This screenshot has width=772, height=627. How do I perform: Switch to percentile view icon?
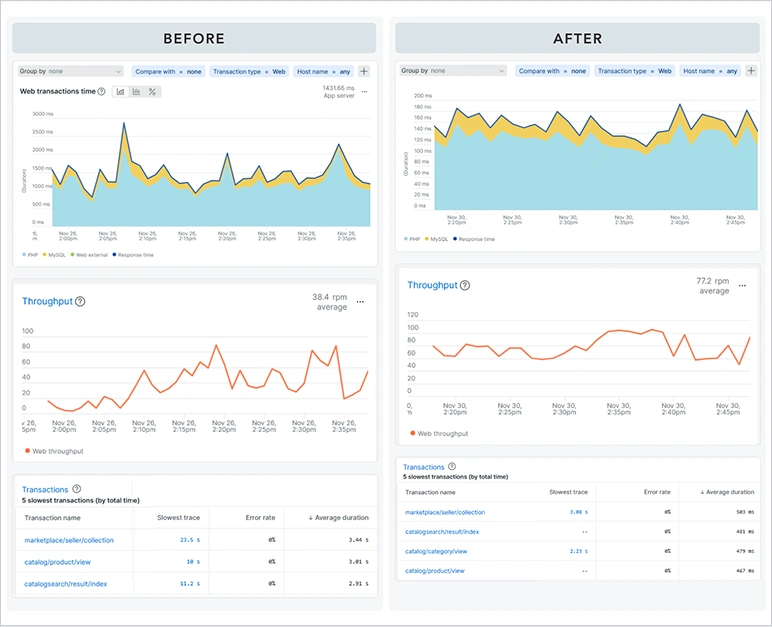(152, 92)
